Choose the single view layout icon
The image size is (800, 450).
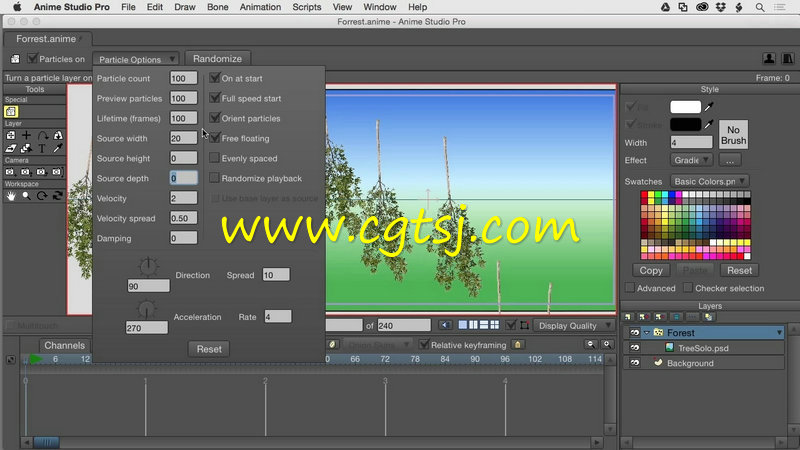[x=463, y=325]
